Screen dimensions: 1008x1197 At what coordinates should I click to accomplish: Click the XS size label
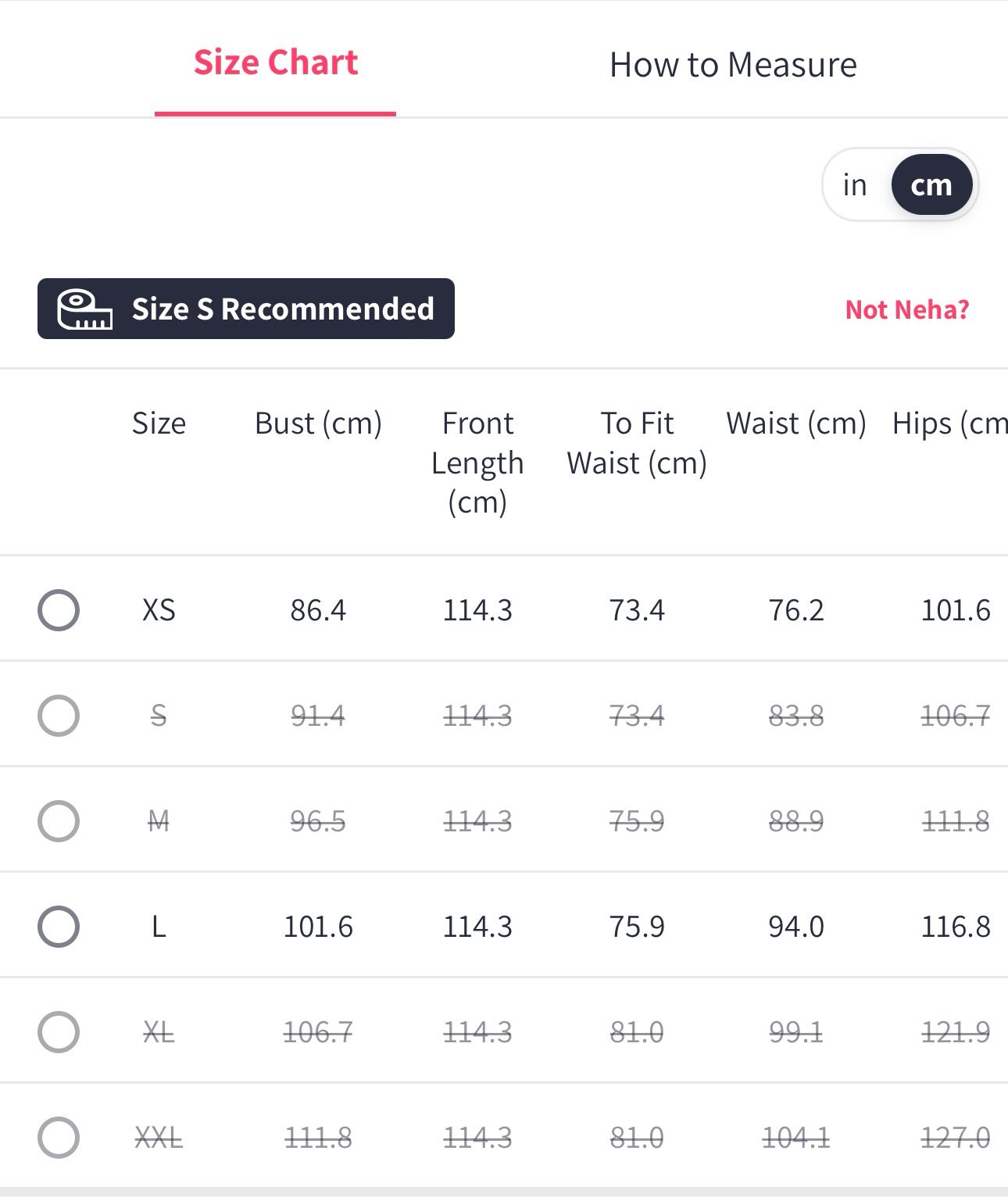159,610
